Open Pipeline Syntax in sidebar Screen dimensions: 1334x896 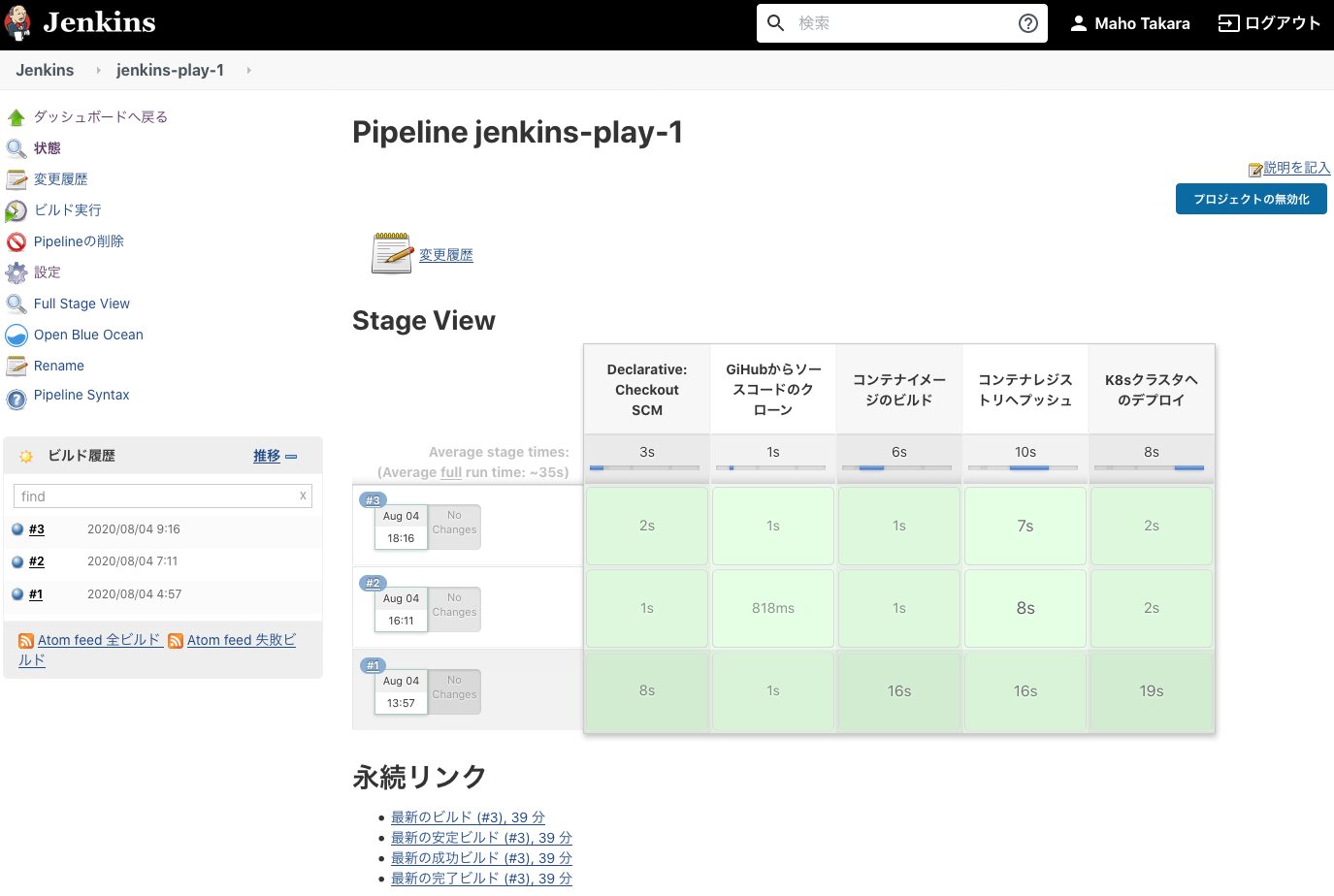[x=81, y=395]
